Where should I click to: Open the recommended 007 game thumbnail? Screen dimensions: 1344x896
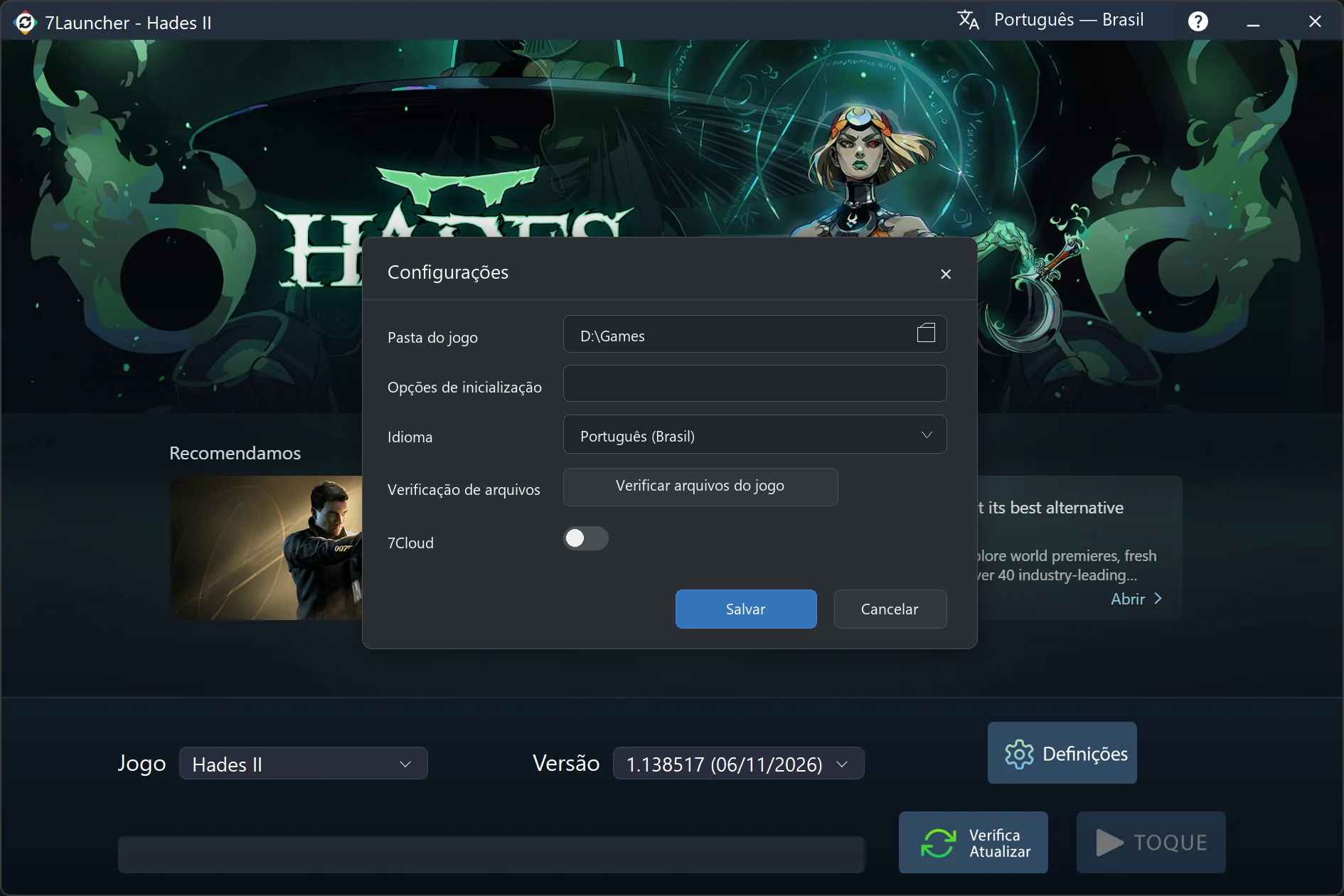click(x=267, y=548)
